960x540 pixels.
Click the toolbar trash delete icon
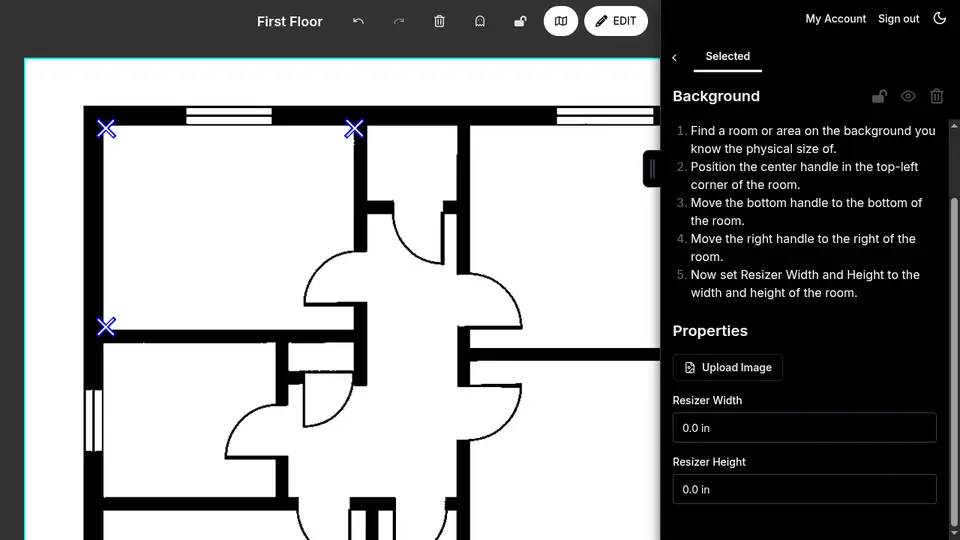439,21
